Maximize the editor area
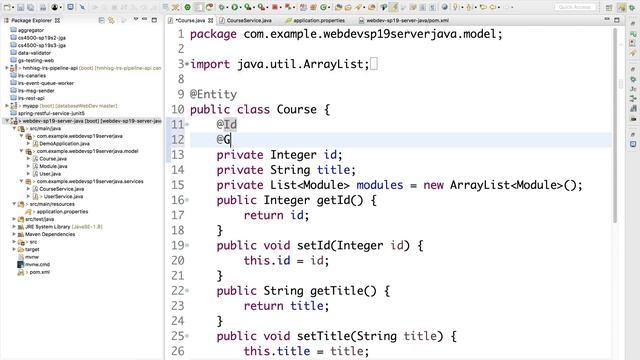 click(x=617, y=20)
